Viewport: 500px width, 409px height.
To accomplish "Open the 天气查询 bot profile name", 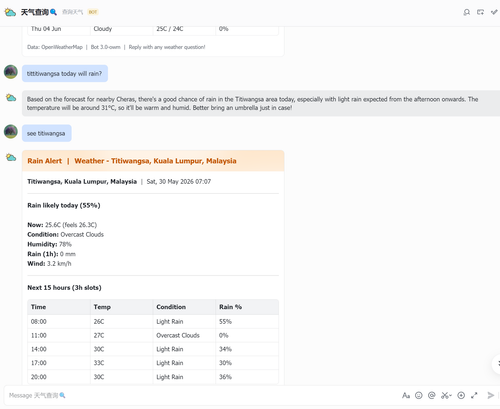I will click(x=35, y=12).
